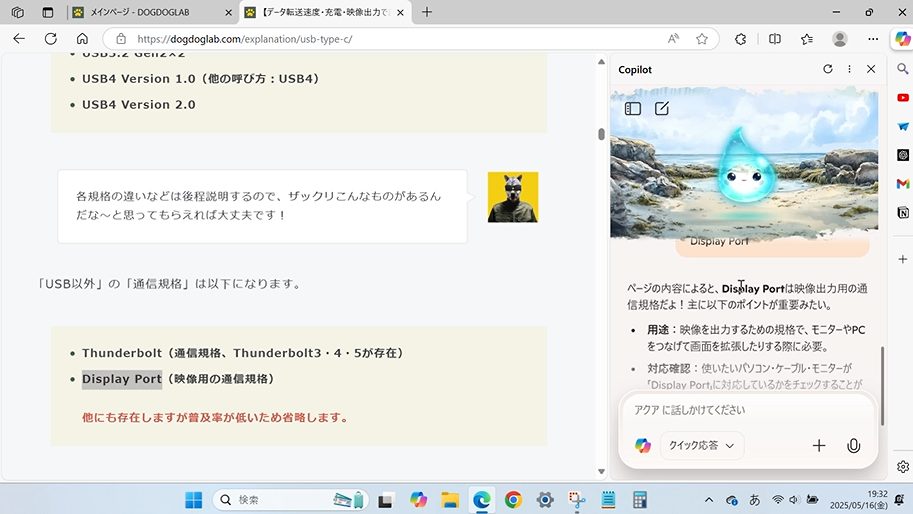
Task: Switch to the メインページ - DOGDOGLAB tab
Action: tap(150, 12)
